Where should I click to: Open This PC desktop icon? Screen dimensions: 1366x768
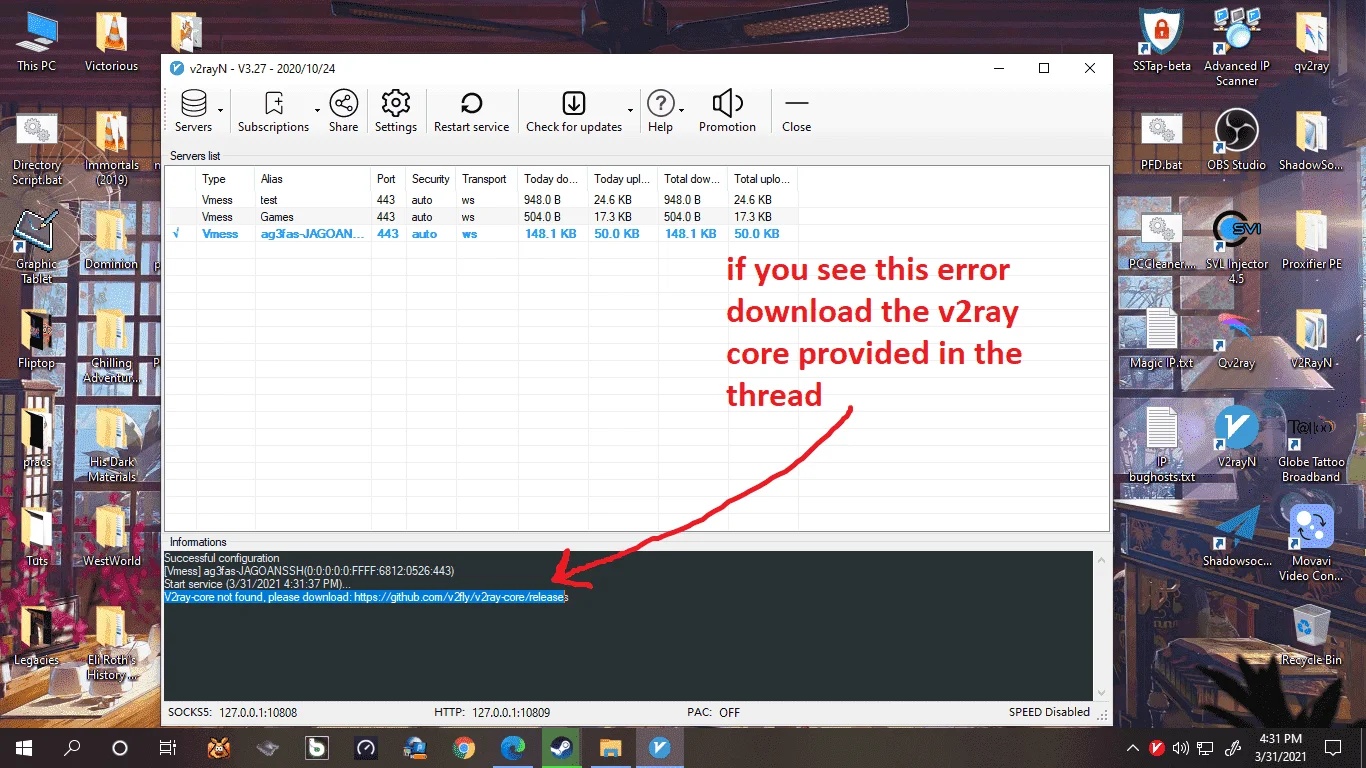[x=36, y=43]
